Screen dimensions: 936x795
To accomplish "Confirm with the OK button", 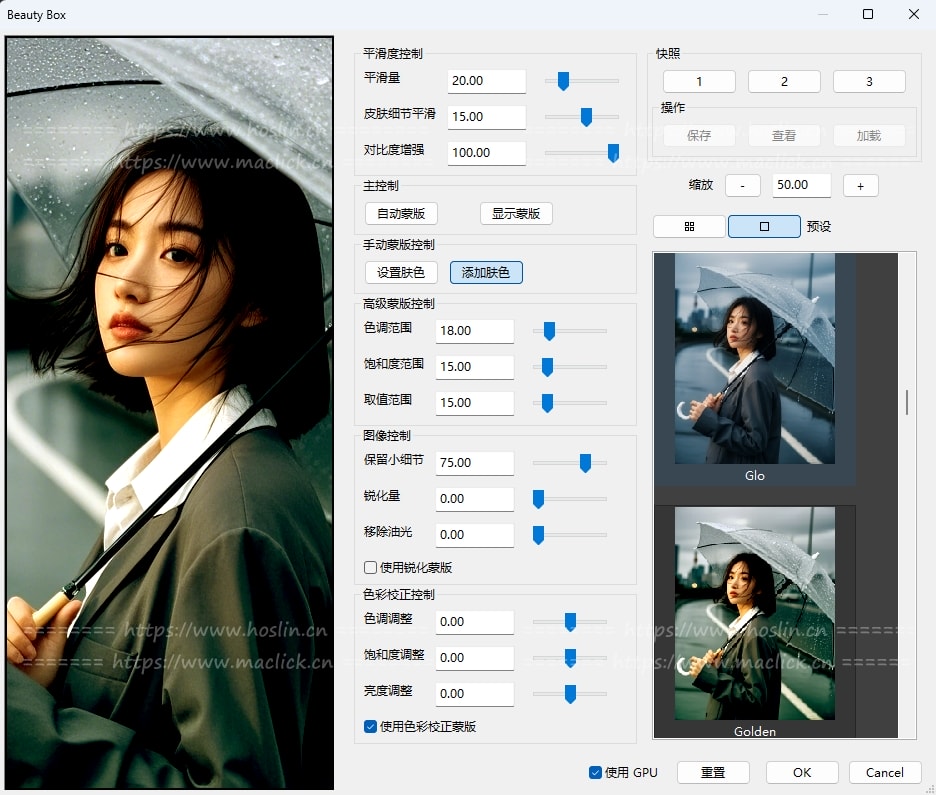I will (802, 772).
